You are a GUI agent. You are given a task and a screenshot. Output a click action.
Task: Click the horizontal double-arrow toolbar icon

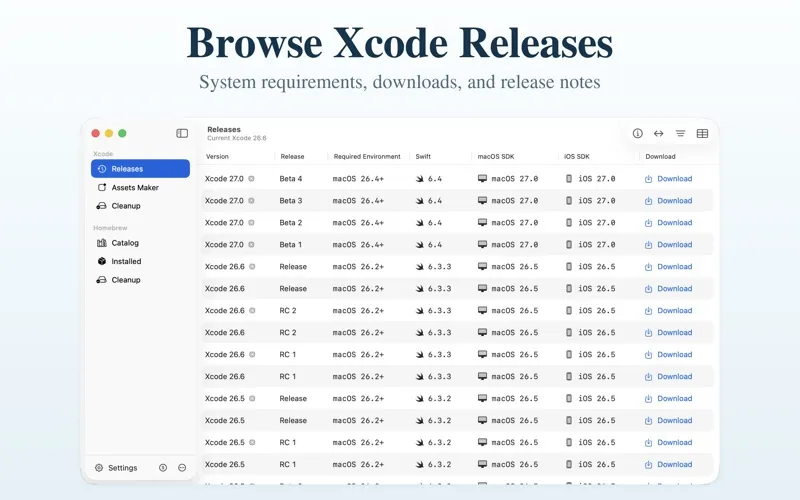point(659,134)
